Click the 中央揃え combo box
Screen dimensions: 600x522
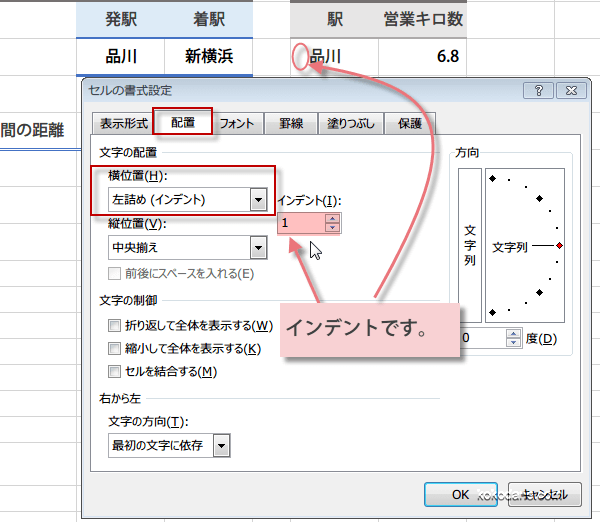pos(188,248)
